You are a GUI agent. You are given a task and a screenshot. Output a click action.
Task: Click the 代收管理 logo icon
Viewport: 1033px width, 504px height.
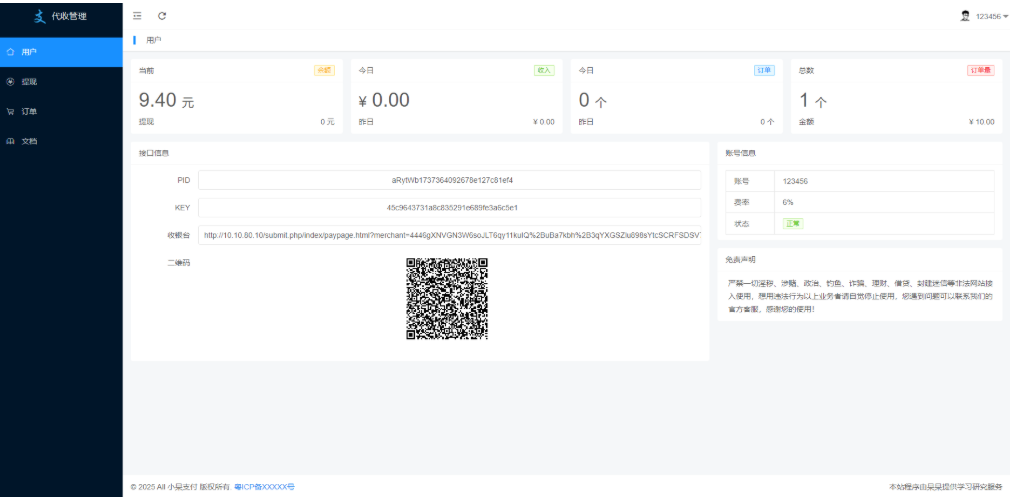click(x=39, y=16)
